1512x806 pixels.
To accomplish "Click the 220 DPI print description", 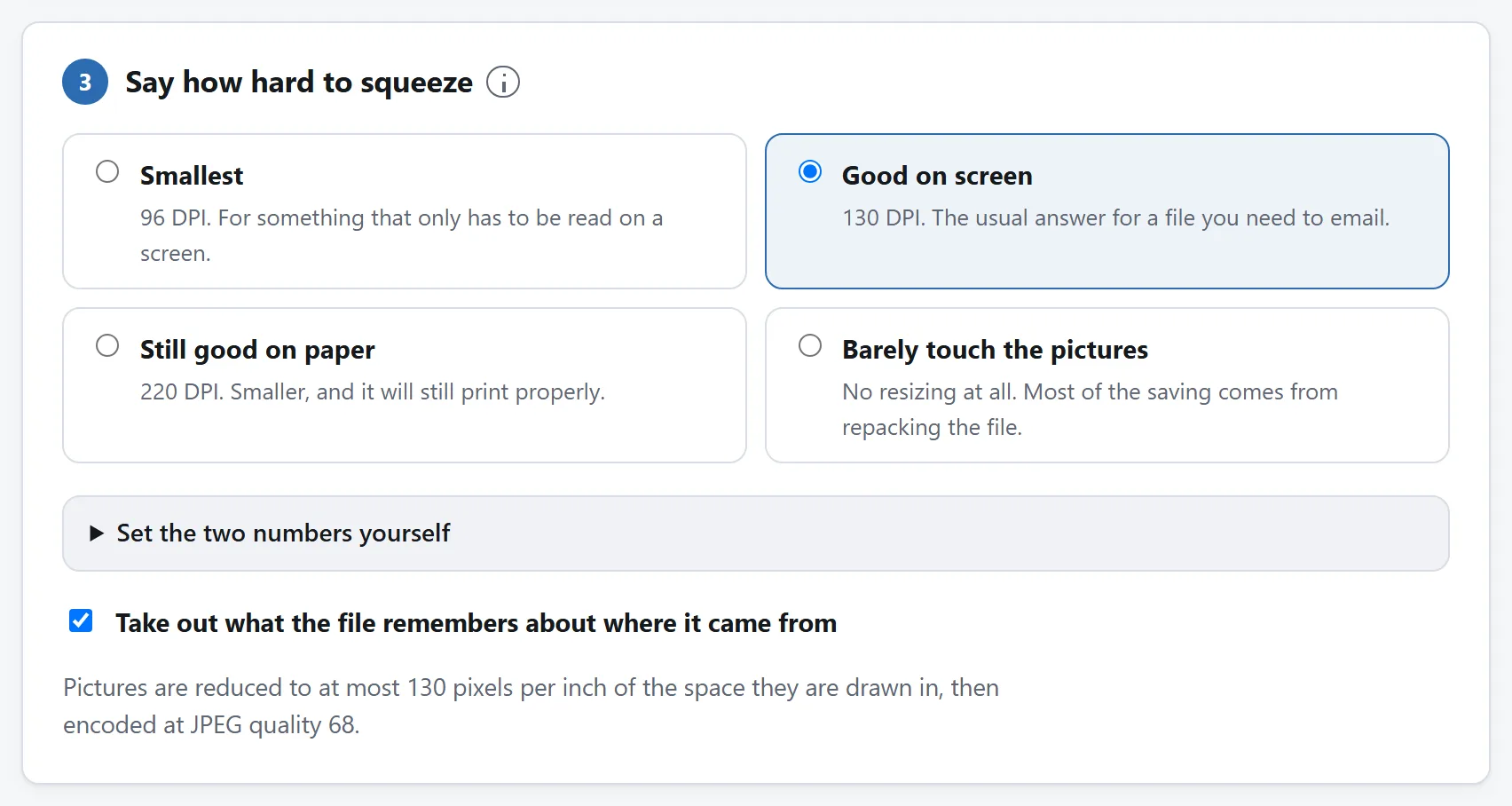I will coord(373,392).
